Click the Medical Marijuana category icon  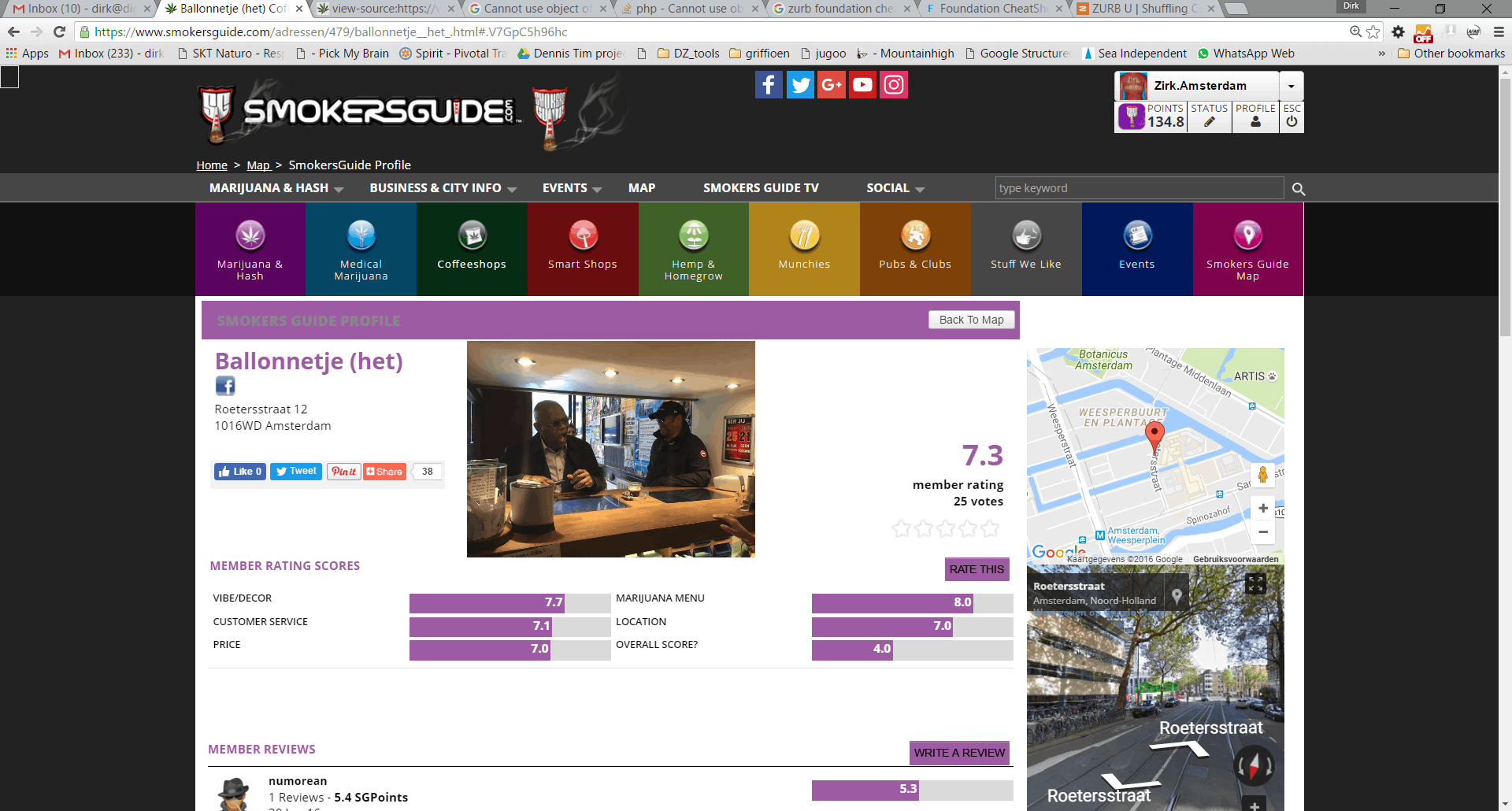pyautogui.click(x=361, y=235)
